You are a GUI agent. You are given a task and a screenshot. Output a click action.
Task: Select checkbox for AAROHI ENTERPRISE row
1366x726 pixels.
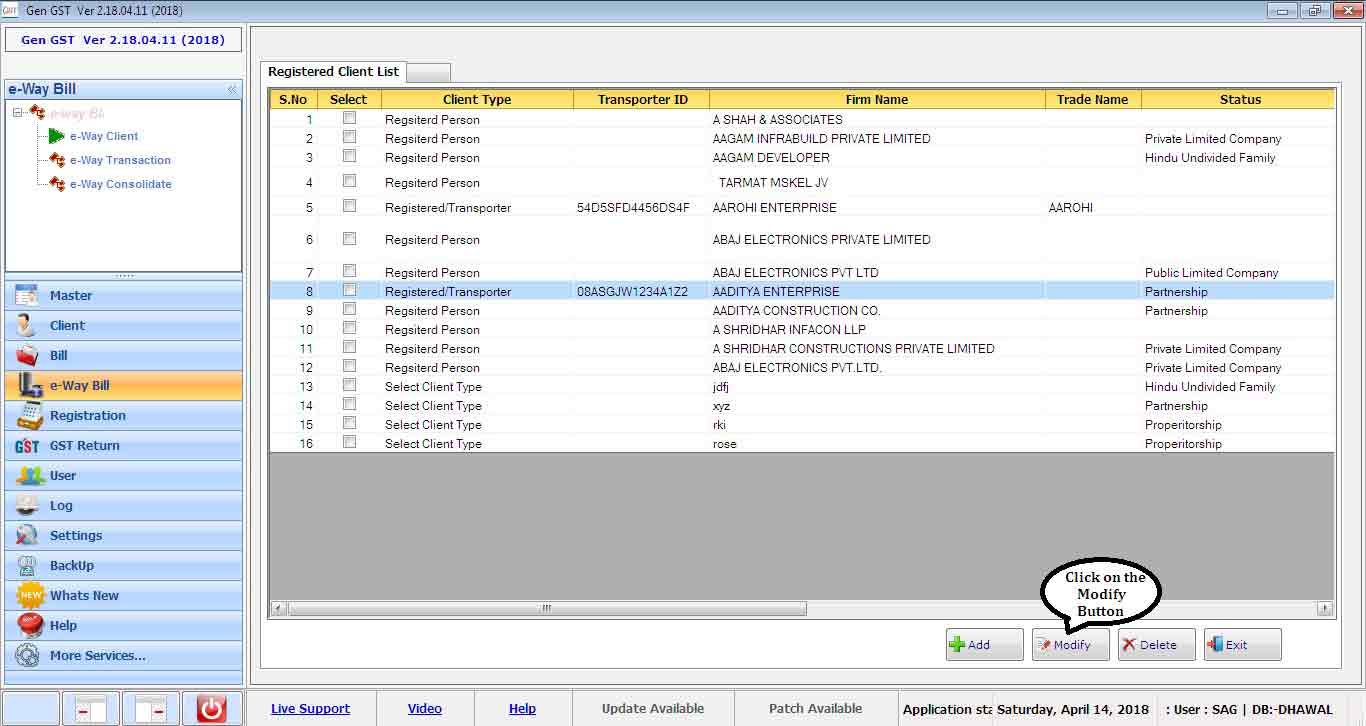point(349,206)
